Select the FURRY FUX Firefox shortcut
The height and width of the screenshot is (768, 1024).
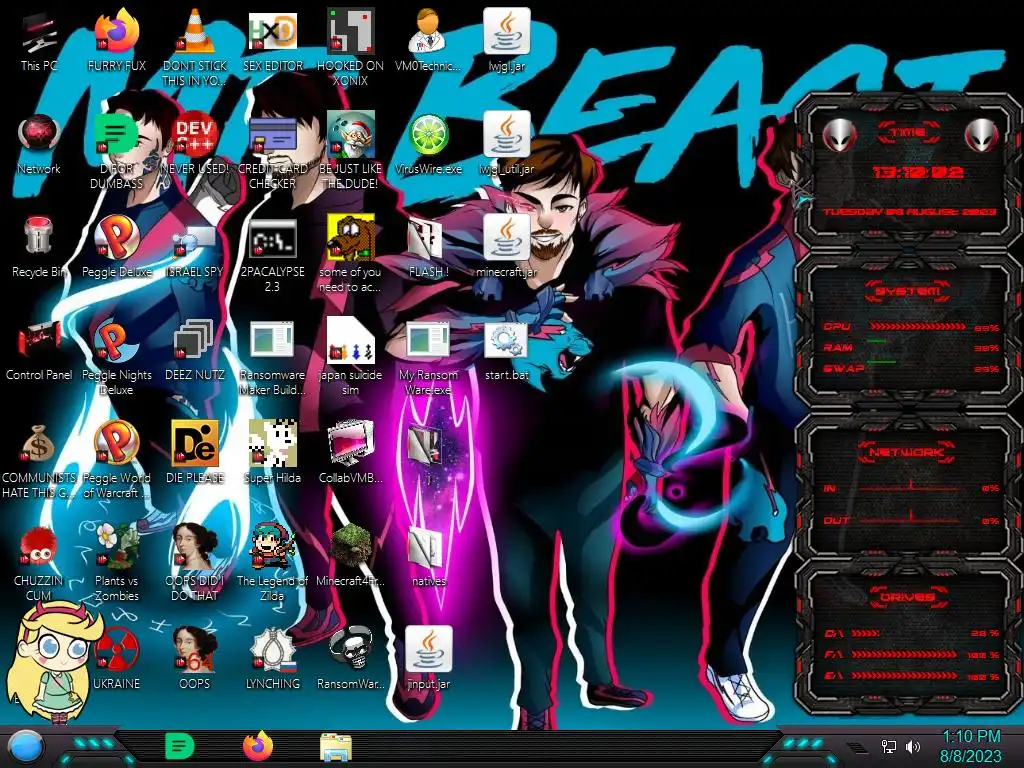[117, 41]
